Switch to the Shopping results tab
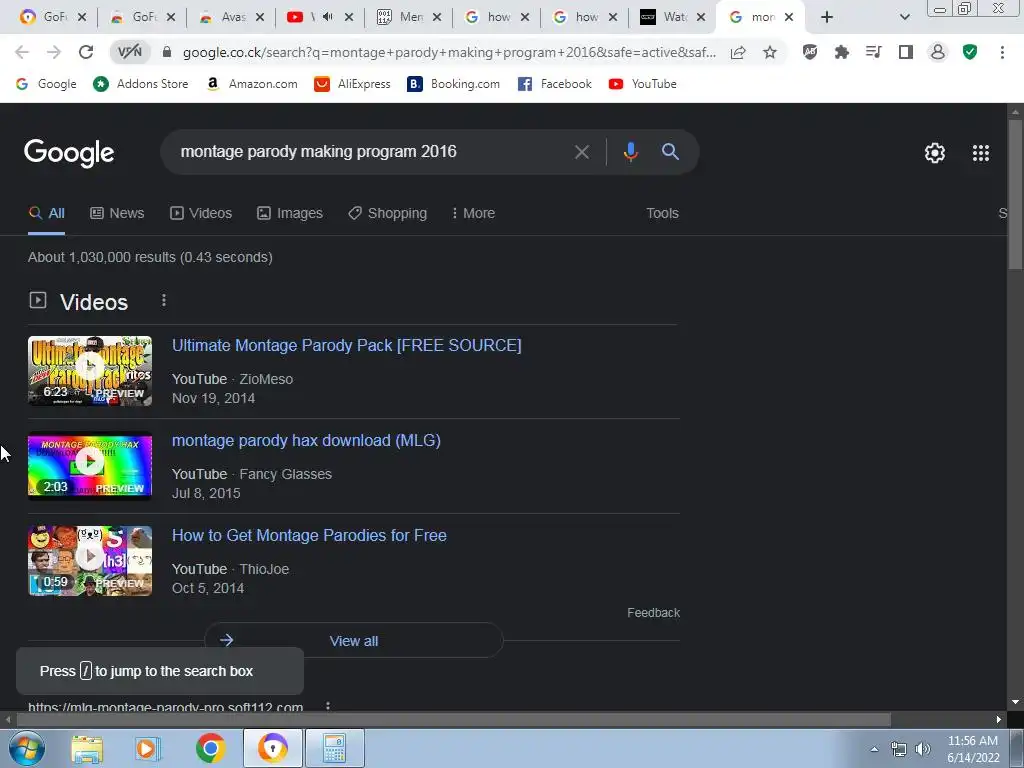The width and height of the screenshot is (1024, 768). tap(387, 213)
